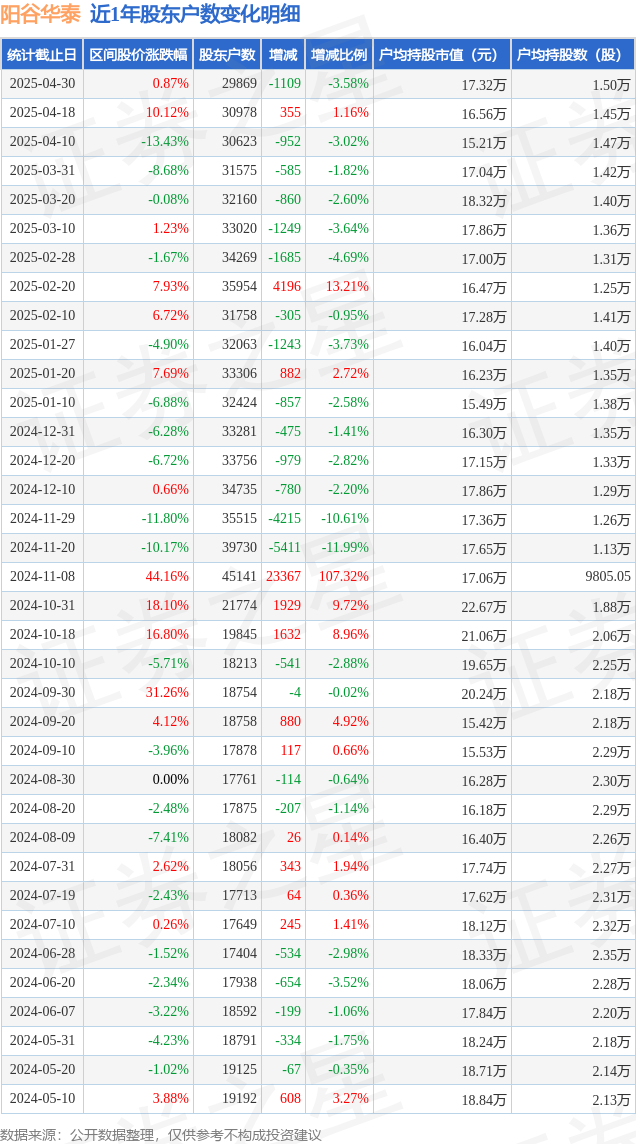Select the 近1年股东户数变化明细 heading
636x1144 pixels.
(194, 15)
